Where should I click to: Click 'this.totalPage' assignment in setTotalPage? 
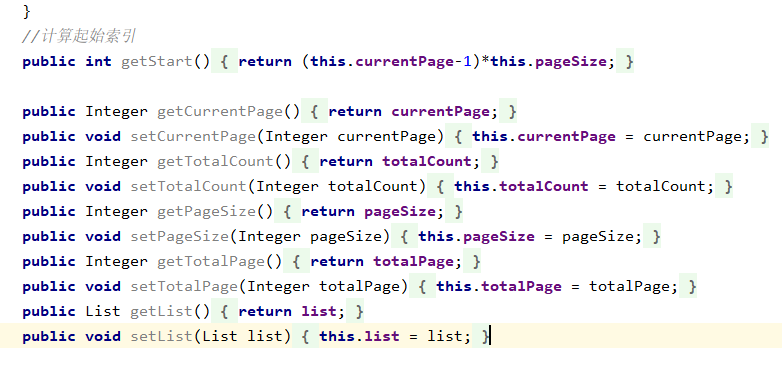pos(499,286)
